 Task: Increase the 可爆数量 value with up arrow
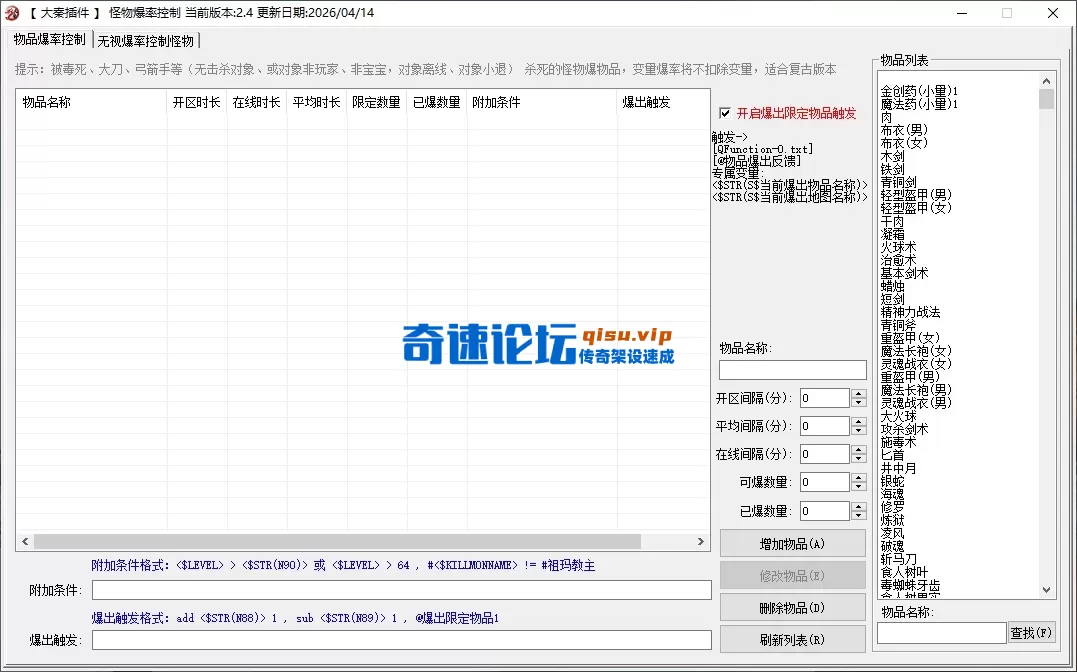click(859, 478)
